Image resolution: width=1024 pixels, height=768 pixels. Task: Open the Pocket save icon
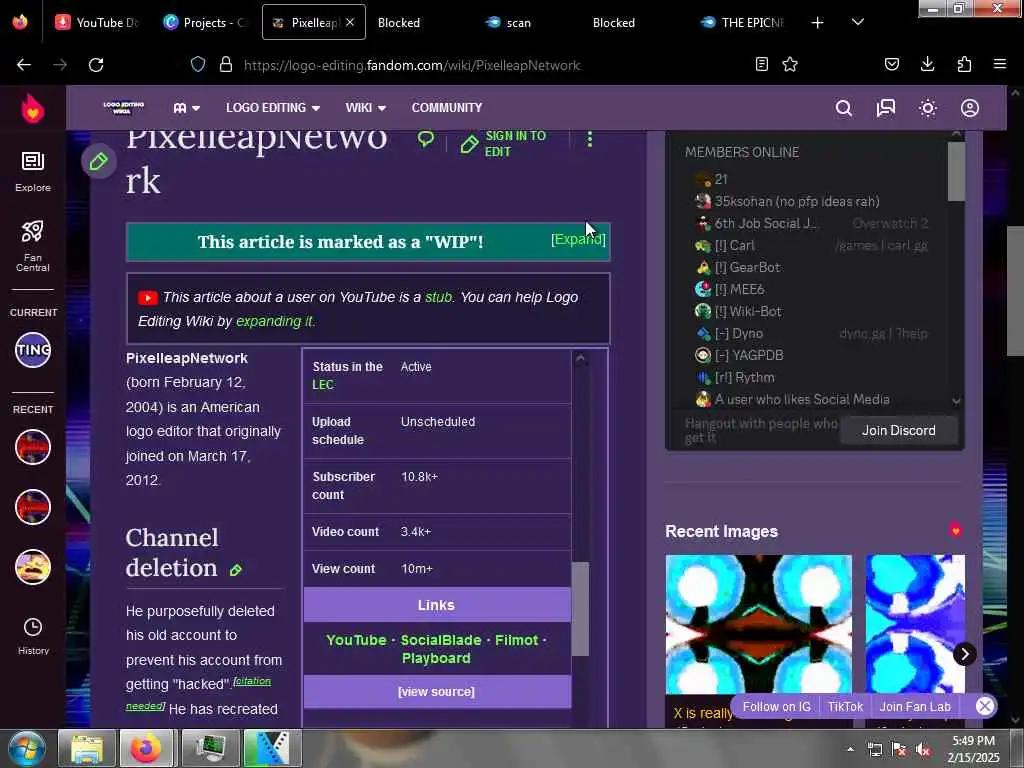(x=891, y=64)
